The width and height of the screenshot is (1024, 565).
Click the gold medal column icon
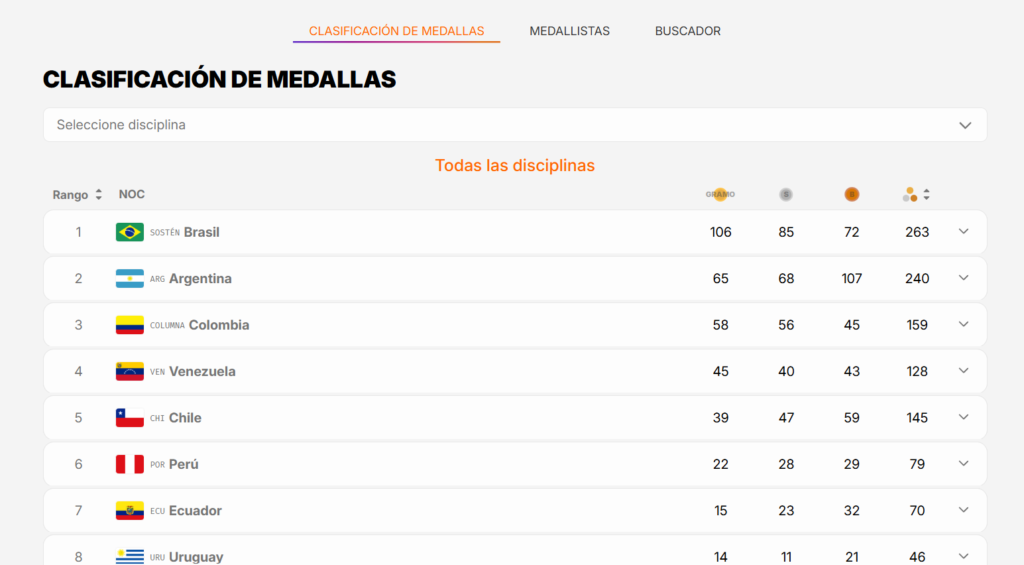click(720, 195)
